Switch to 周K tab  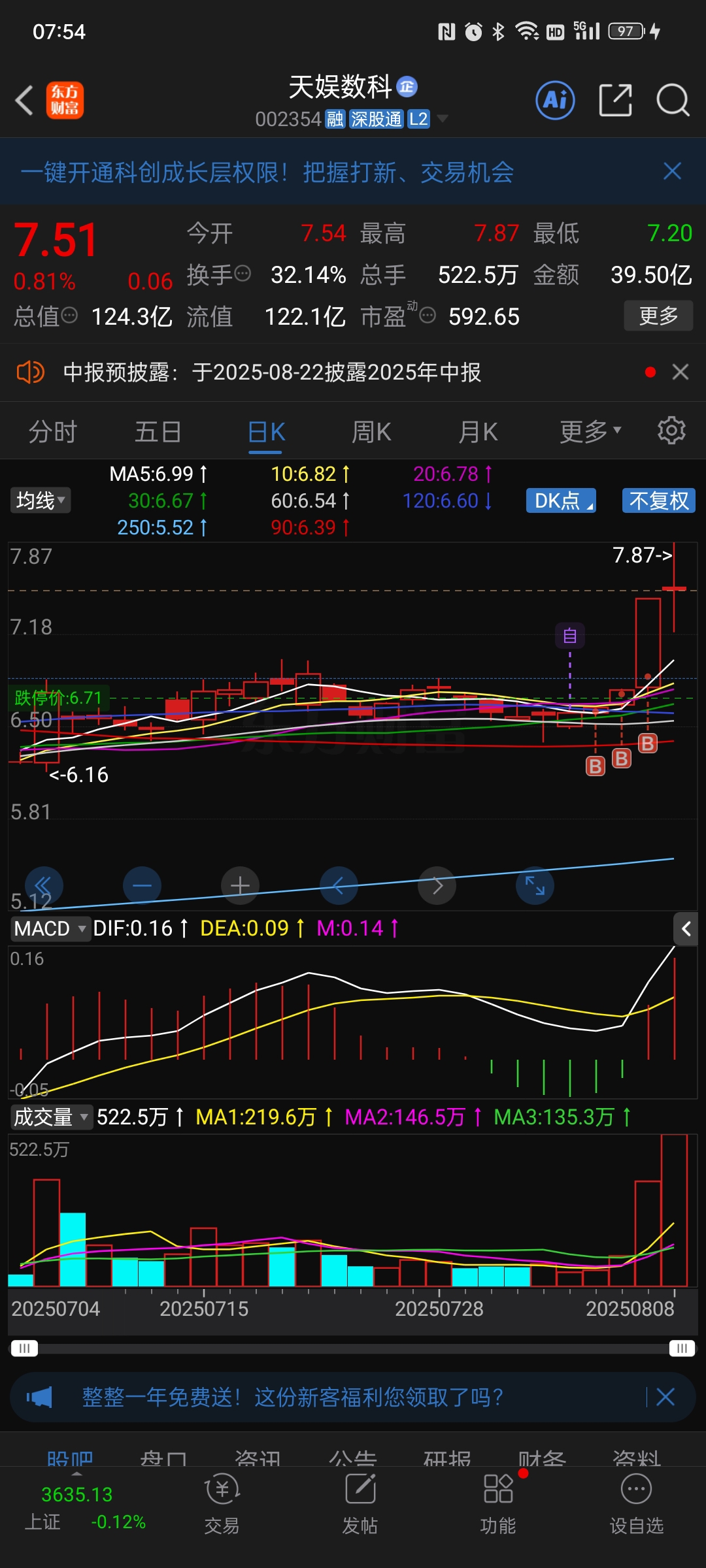[371, 432]
